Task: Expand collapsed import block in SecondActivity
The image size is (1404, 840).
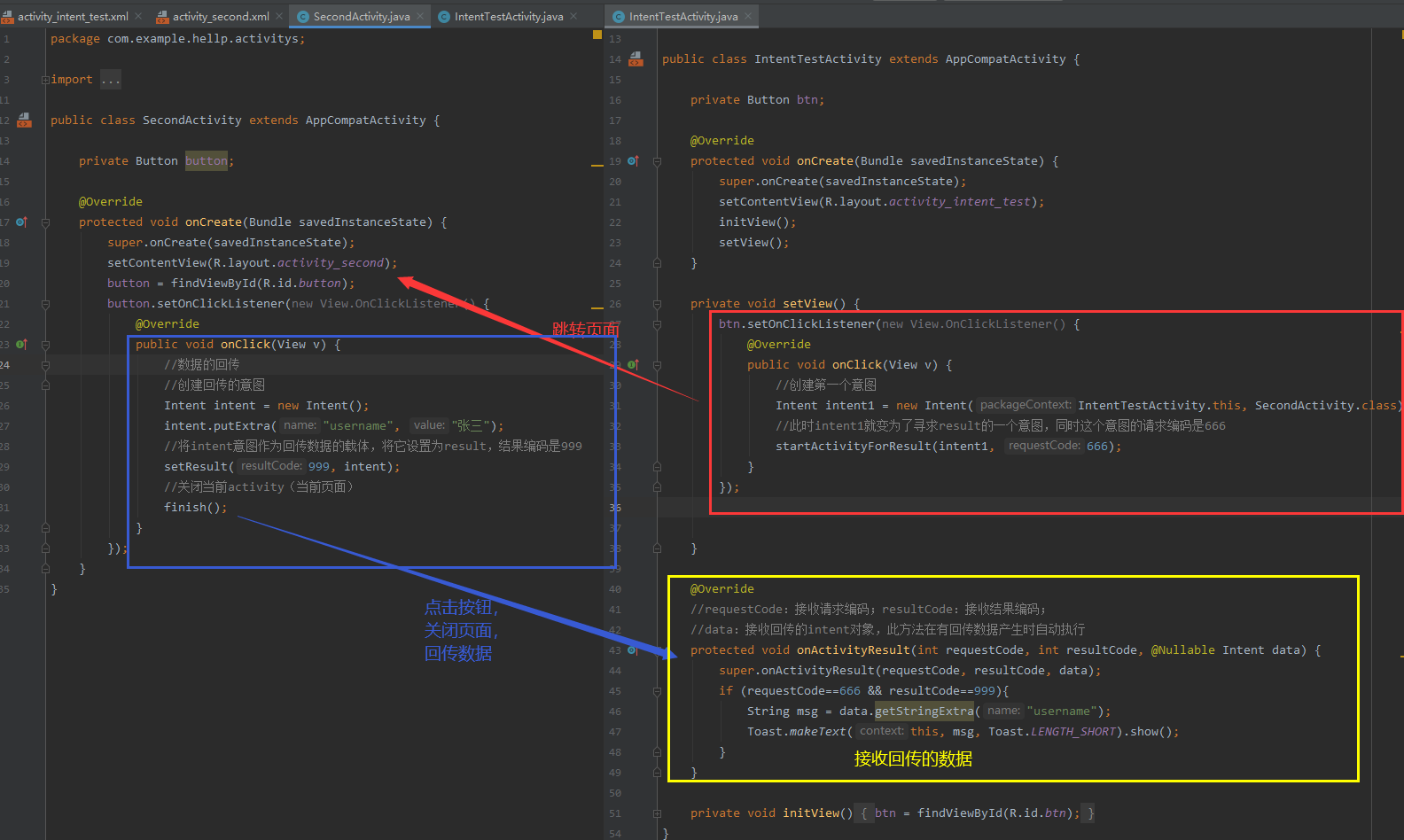Action: pos(45,80)
